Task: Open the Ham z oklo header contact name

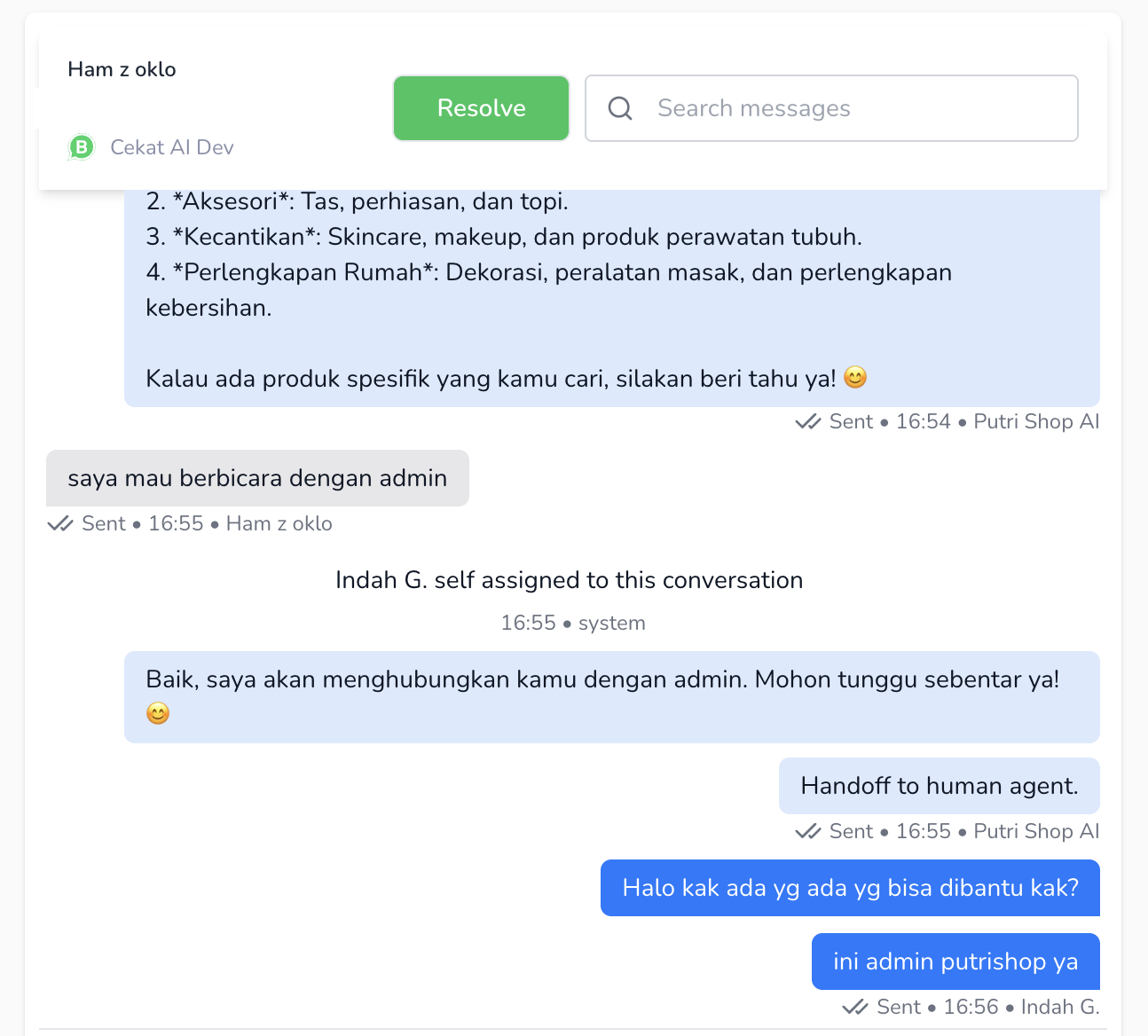Action: (x=122, y=69)
